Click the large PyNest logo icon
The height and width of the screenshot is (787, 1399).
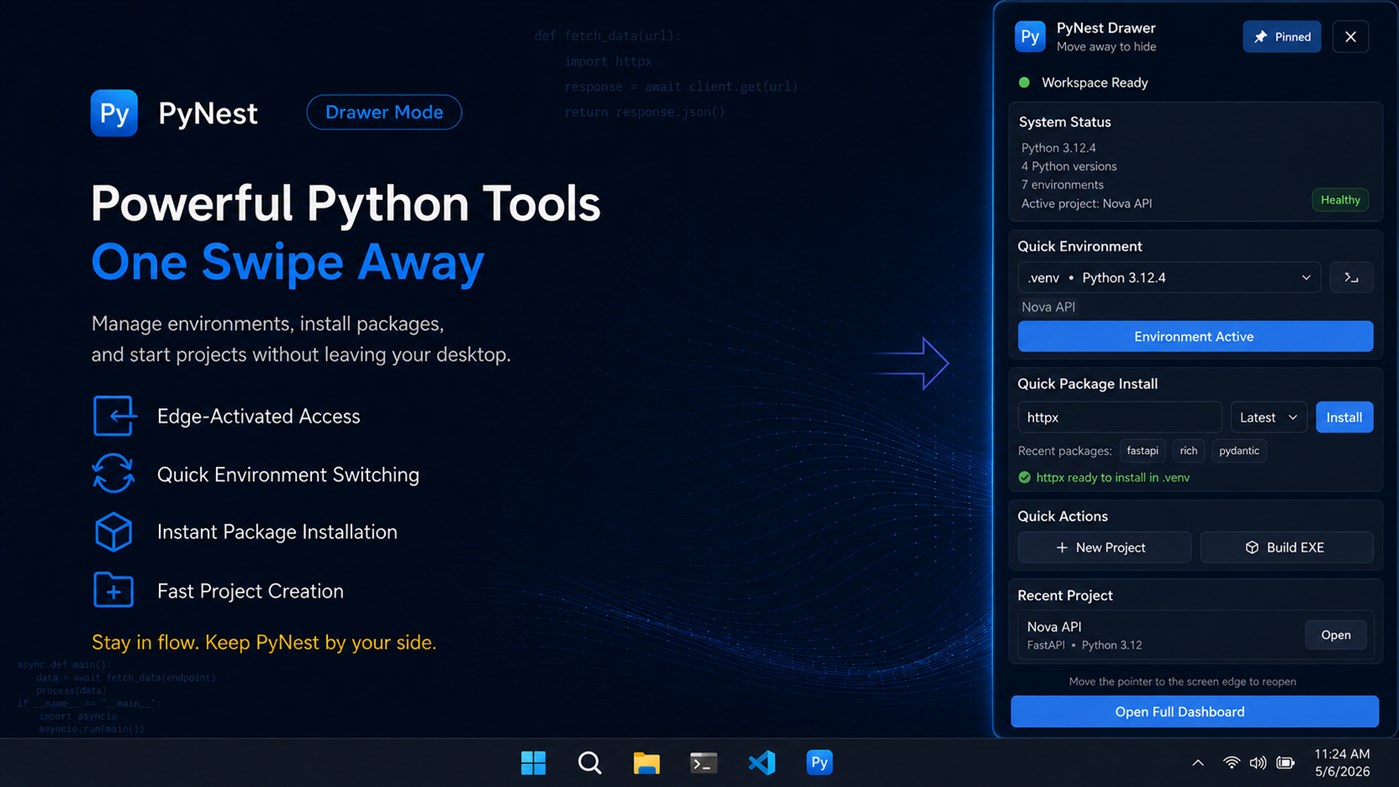pos(114,113)
